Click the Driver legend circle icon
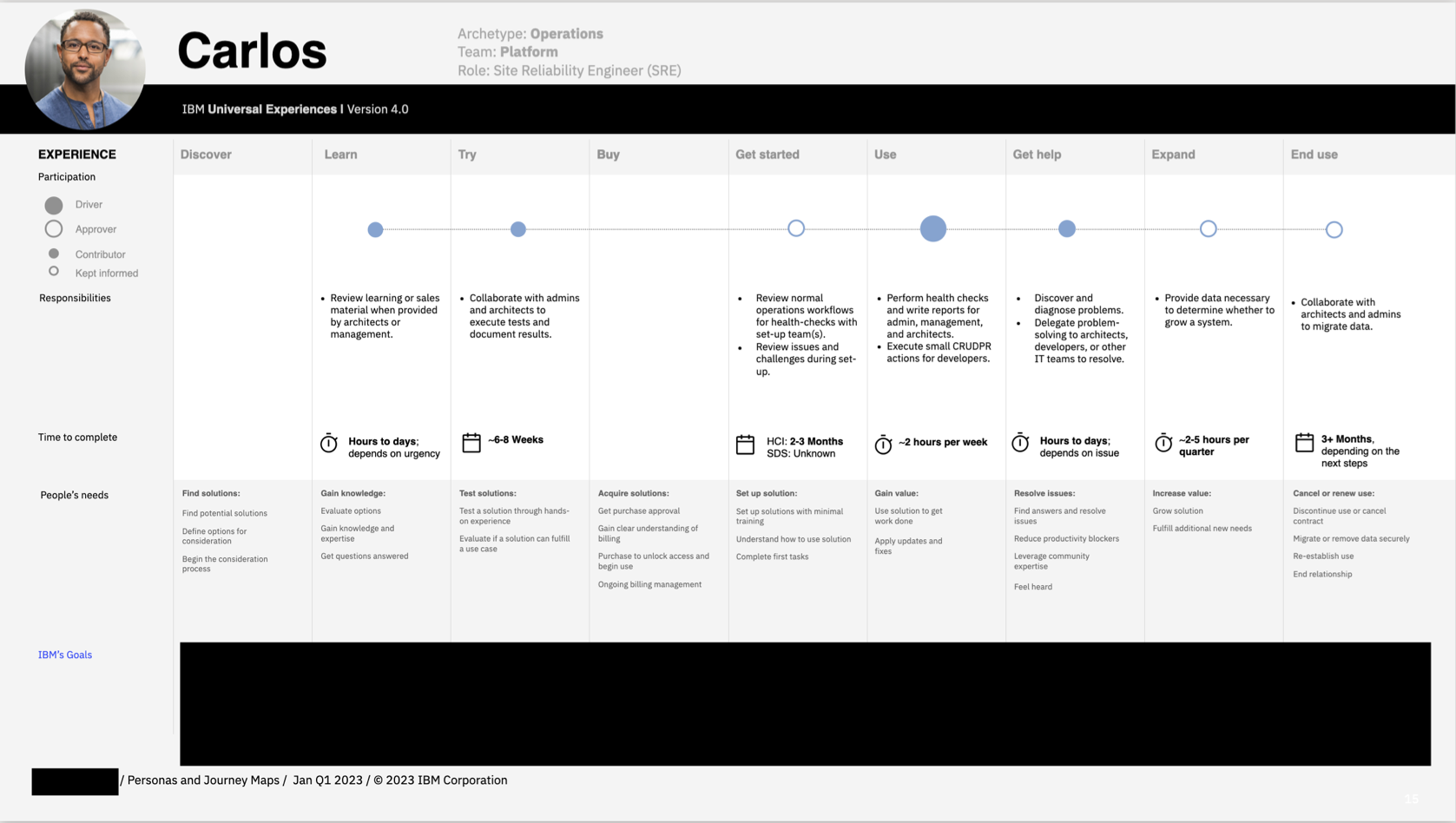The image size is (1456, 823). (54, 205)
